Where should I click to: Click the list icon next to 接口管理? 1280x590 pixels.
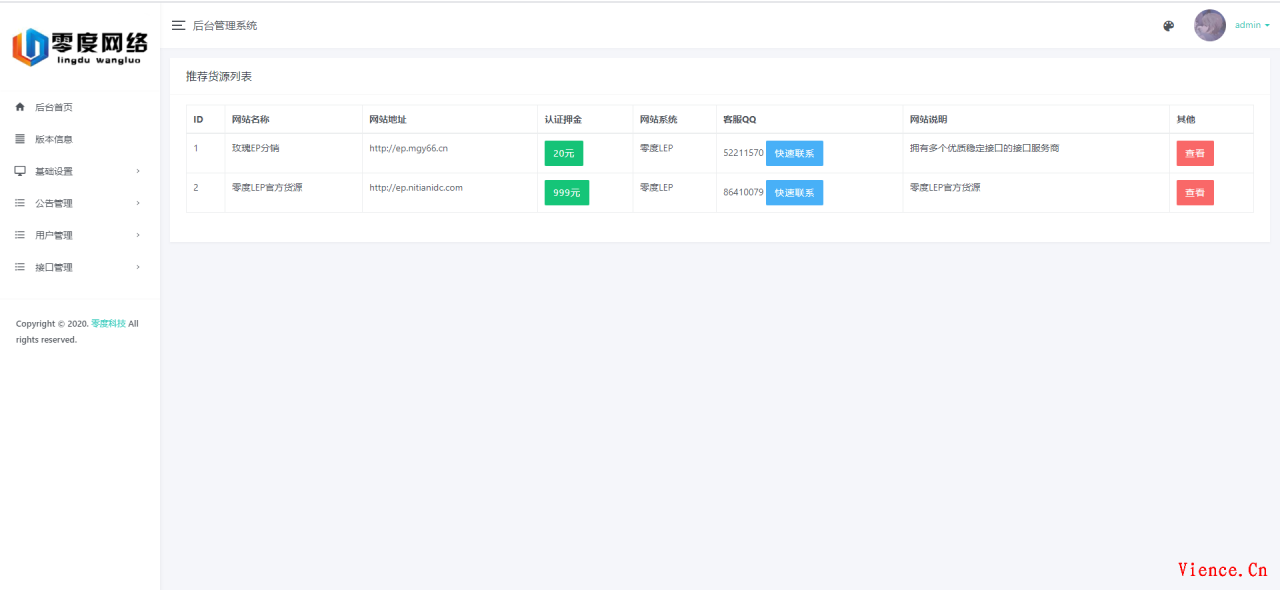[19, 267]
